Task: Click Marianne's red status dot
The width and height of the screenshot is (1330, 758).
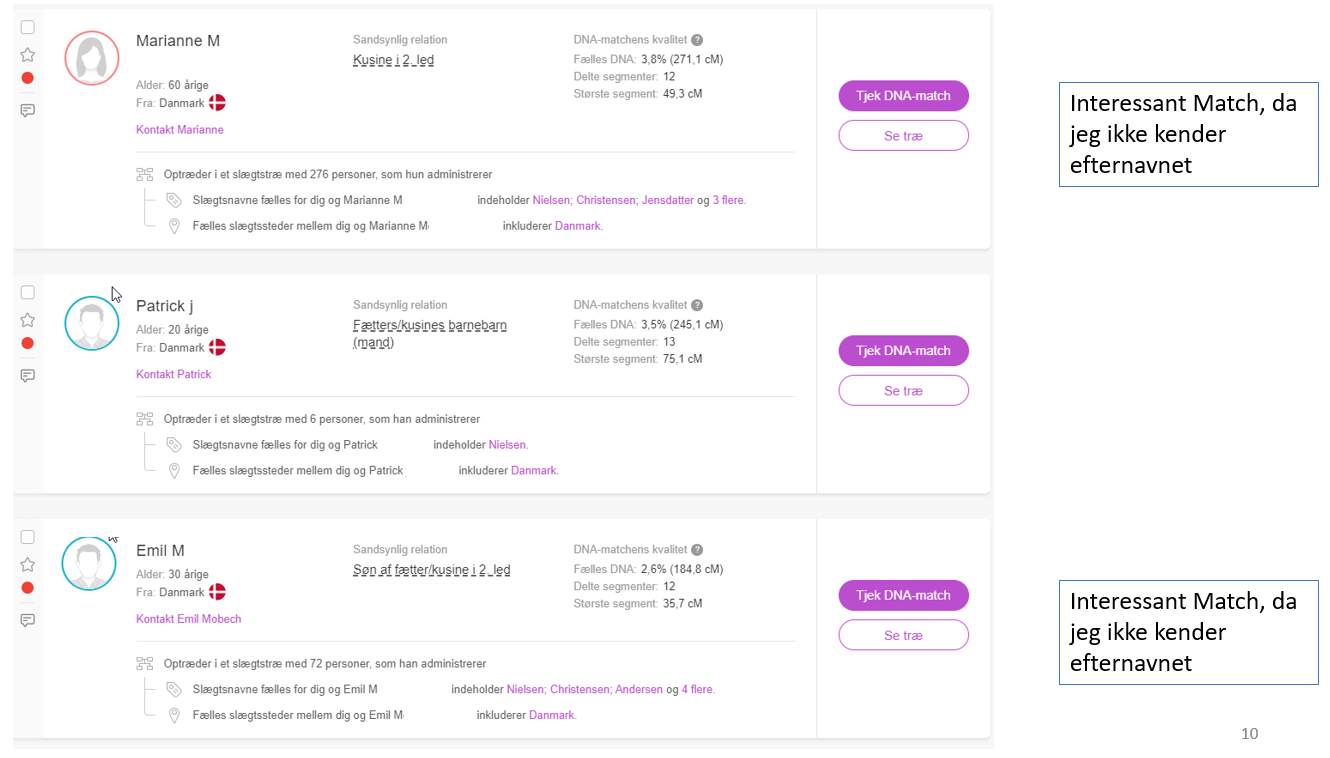Action: click(x=28, y=78)
